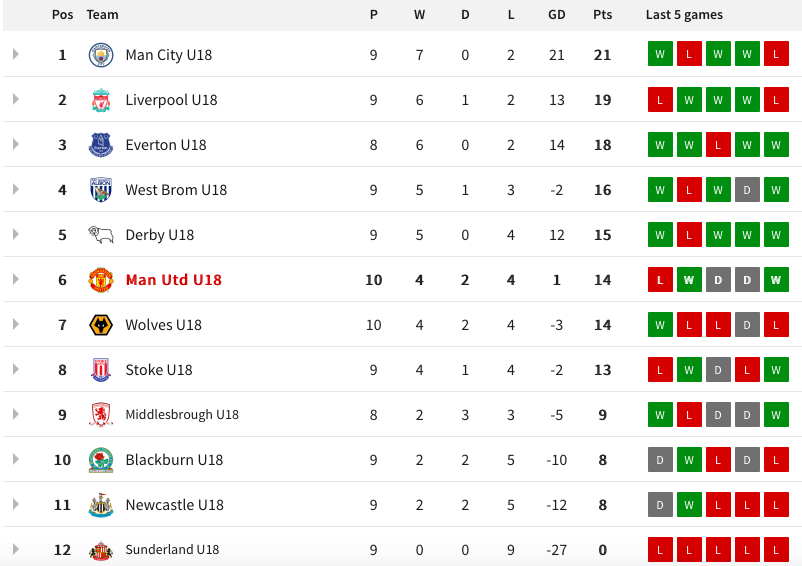Viewport: 802px width, 566px height.
Task: Open the Middlesbrough U18 team link
Action: click(x=182, y=415)
